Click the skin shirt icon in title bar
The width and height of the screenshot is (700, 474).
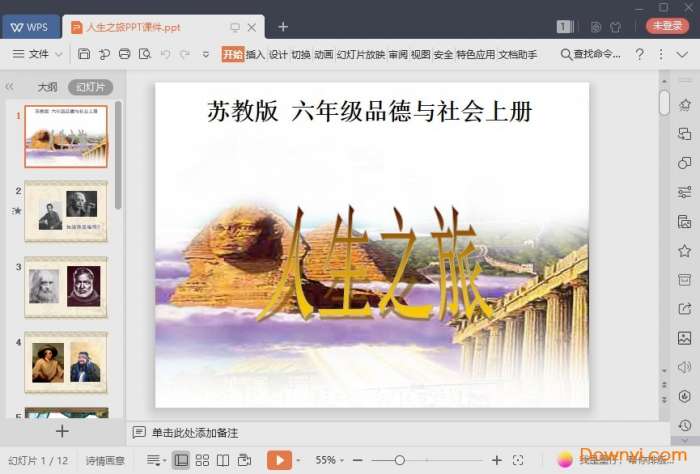(x=616, y=27)
